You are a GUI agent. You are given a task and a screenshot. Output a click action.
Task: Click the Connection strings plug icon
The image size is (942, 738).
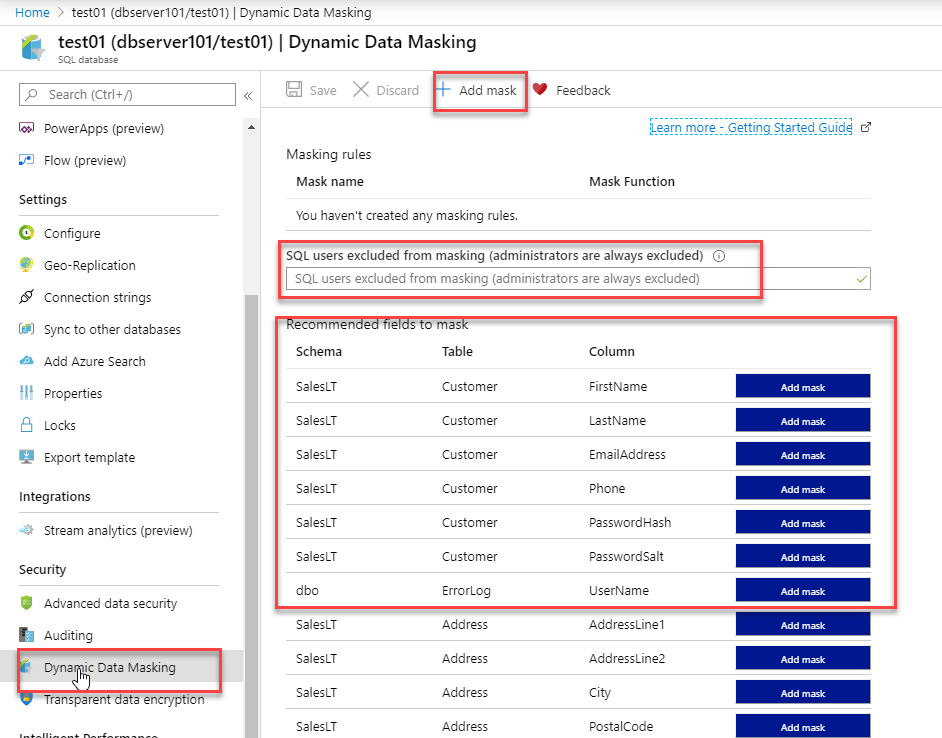coord(26,297)
